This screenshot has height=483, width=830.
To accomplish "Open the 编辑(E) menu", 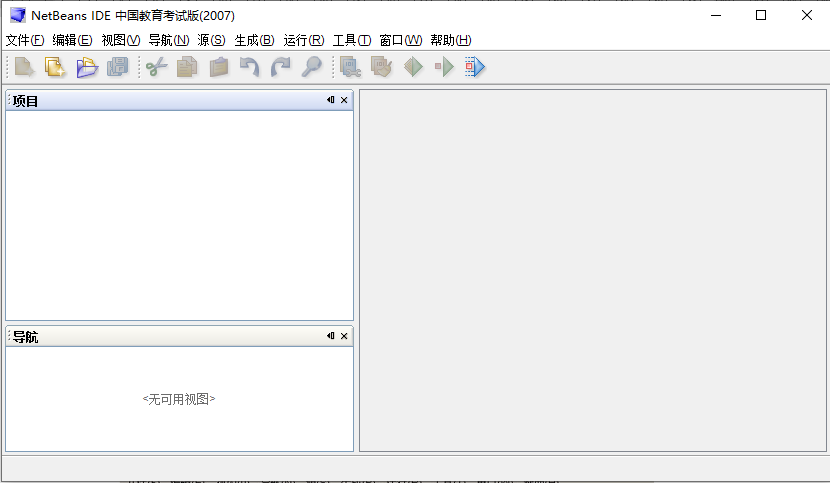I will pyautogui.click(x=73, y=40).
